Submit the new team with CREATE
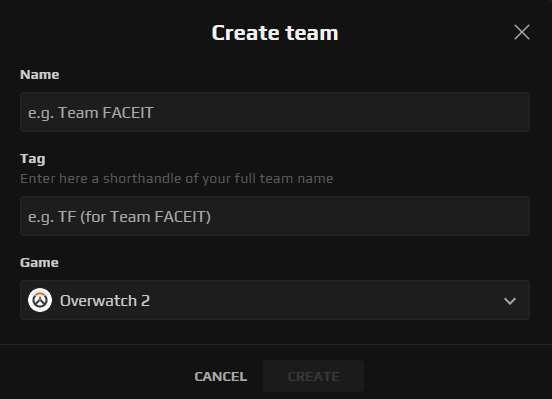The width and height of the screenshot is (552, 399). [313, 376]
